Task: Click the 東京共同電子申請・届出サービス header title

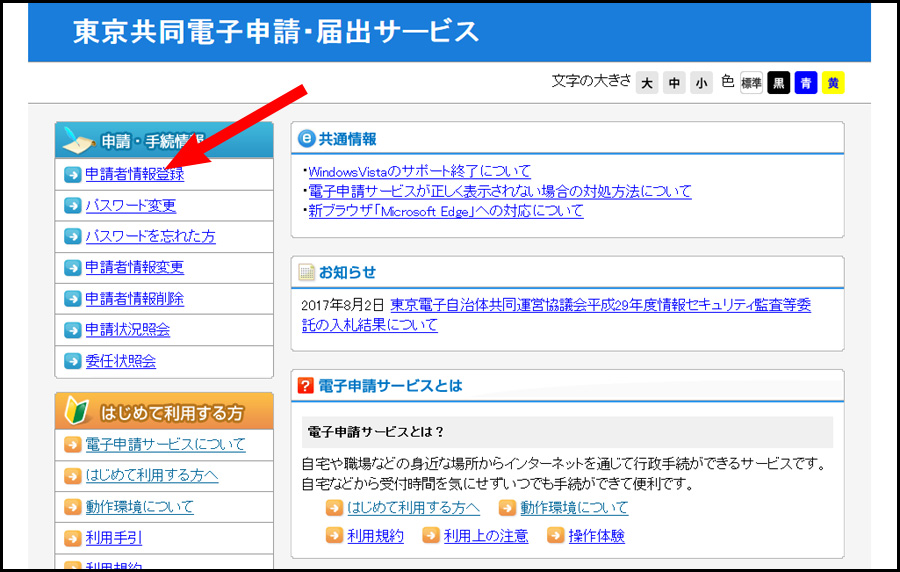Action: click(276, 32)
